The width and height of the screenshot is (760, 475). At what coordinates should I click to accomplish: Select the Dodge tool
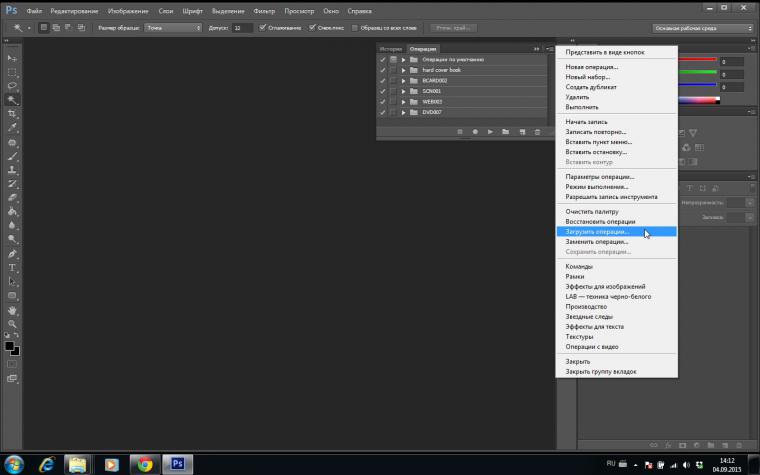[x=12, y=239]
